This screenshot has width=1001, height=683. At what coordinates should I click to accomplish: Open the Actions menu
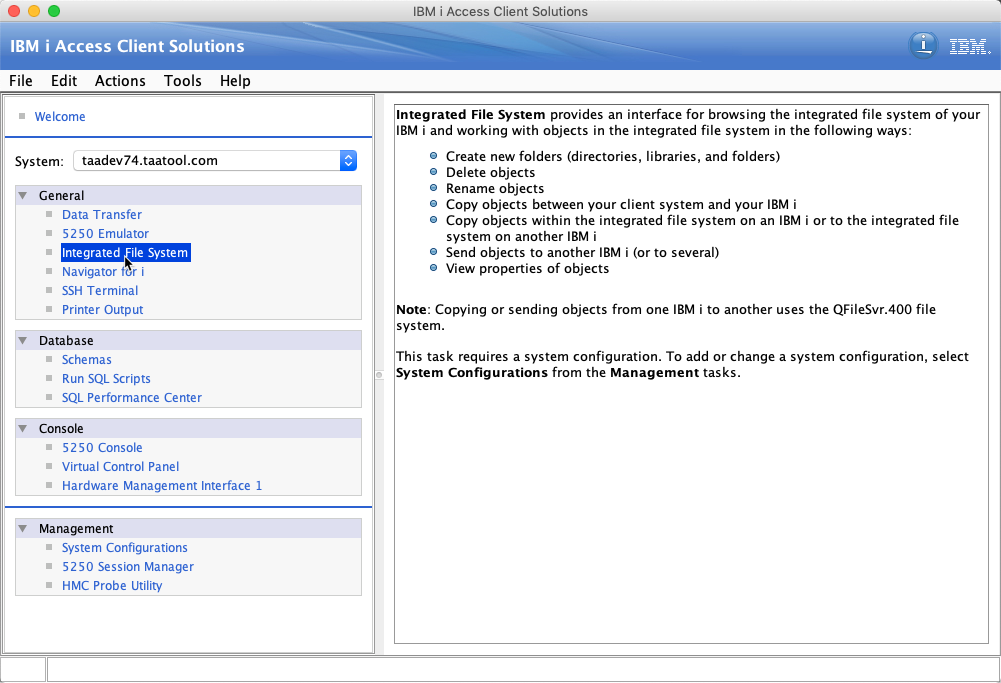(x=120, y=80)
